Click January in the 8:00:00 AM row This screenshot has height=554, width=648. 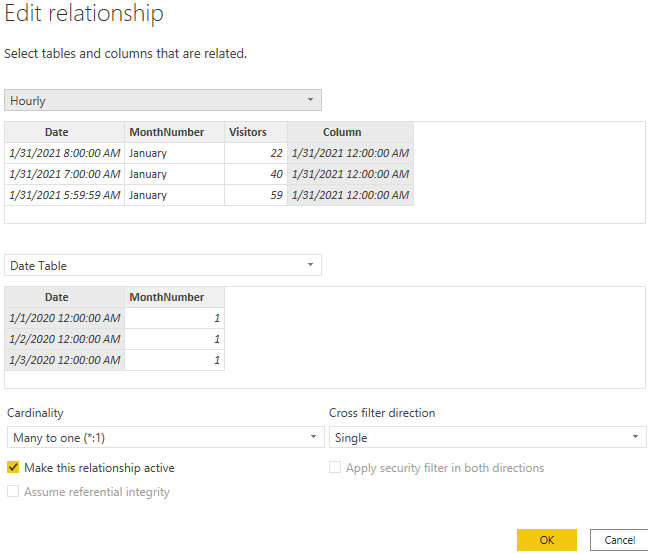pyautogui.click(x=174, y=153)
